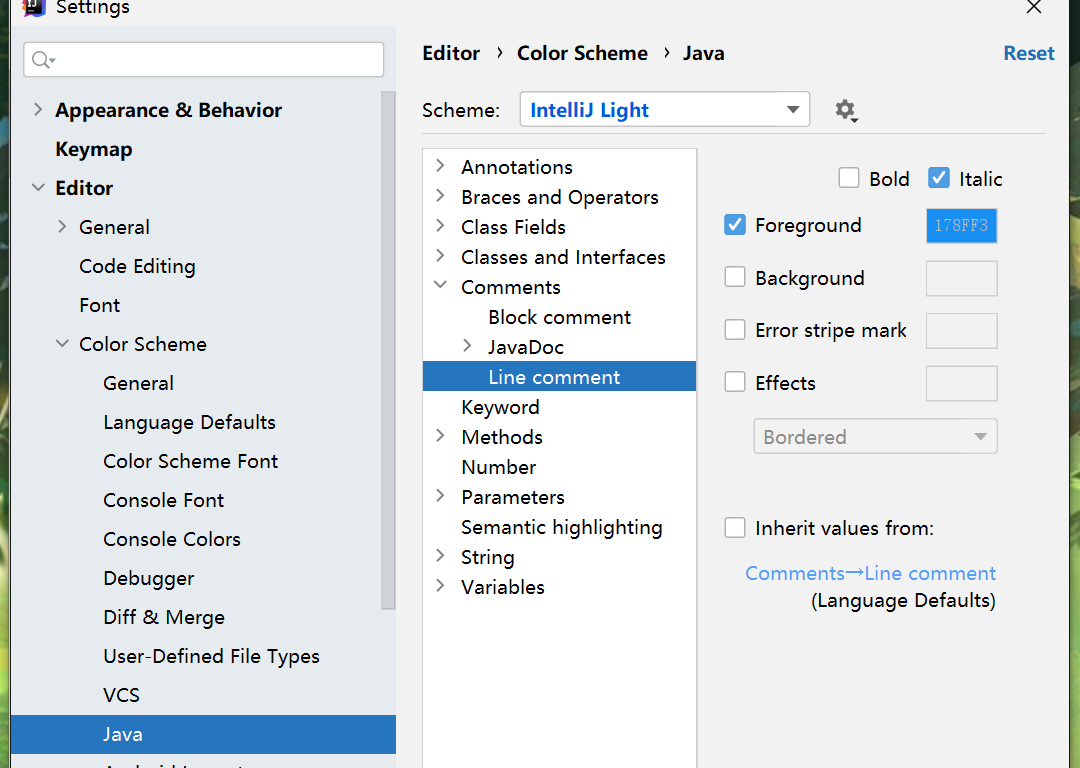This screenshot has width=1080, height=768.
Task: Uncheck the Italic checkbox
Action: pyautogui.click(x=939, y=178)
